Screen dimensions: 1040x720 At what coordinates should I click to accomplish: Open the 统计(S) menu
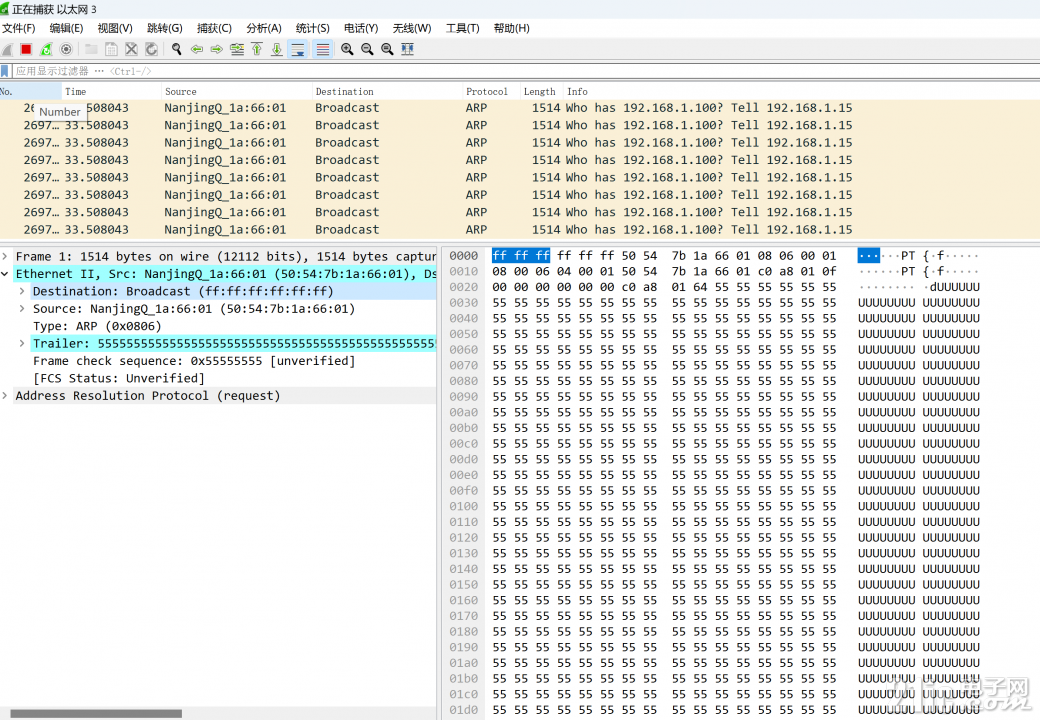pos(312,28)
